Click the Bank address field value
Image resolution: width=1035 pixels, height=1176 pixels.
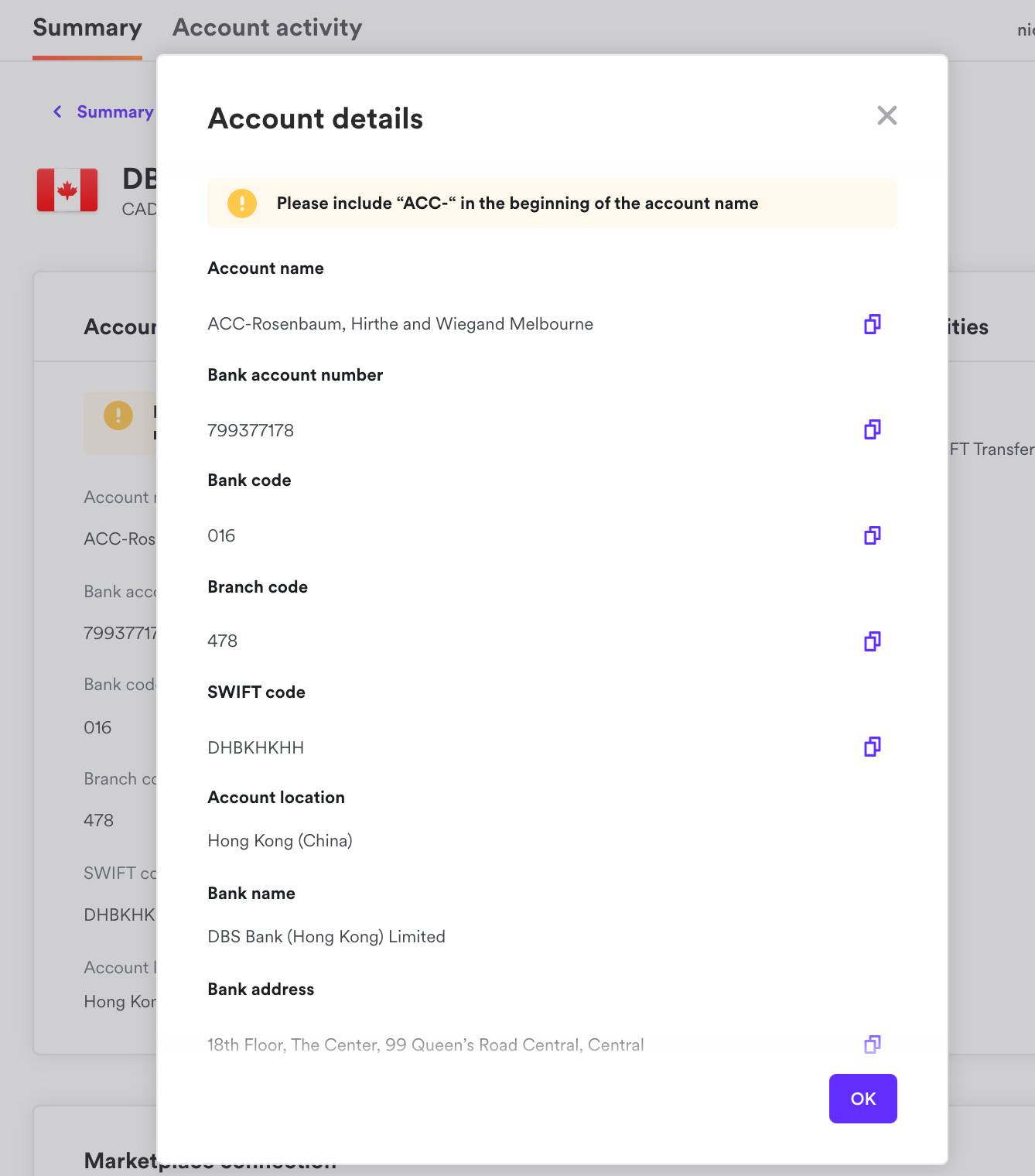point(425,1044)
